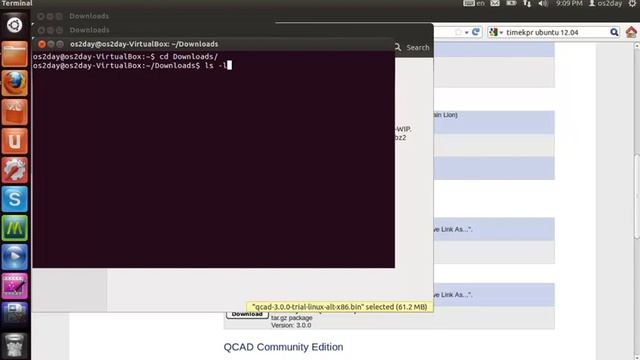Minimize the terminal window
640x360 pixels.
coord(51,44)
